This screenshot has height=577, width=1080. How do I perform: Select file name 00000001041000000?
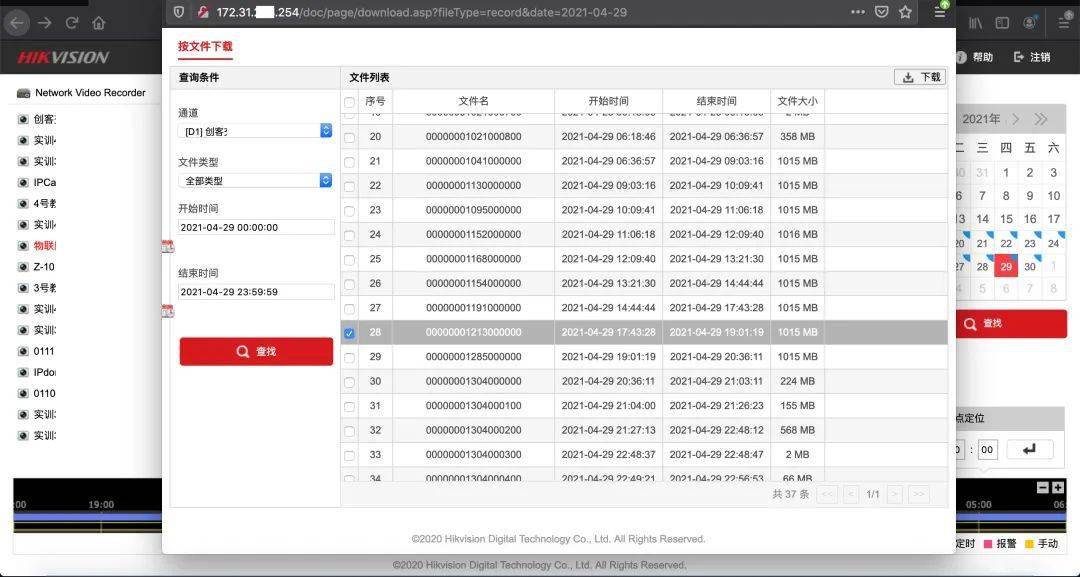click(473, 161)
